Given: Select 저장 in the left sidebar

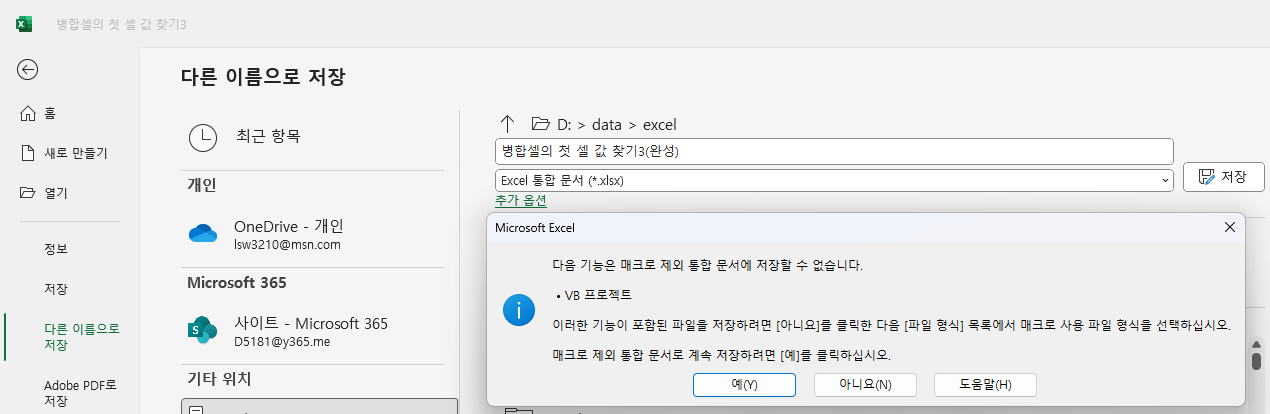Looking at the screenshot, I should (56, 288).
